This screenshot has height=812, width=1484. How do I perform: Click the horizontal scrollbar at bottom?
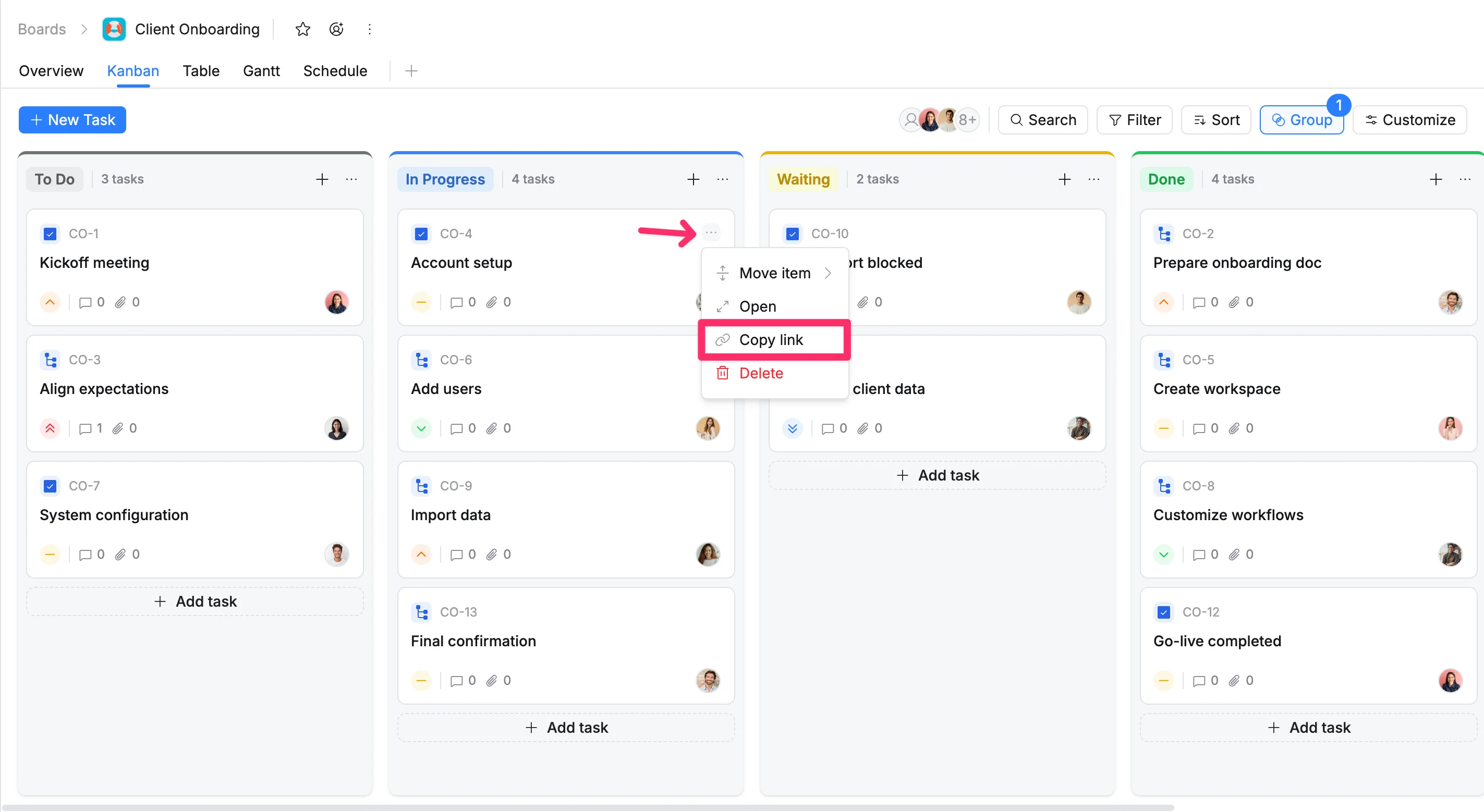[x=588, y=807]
